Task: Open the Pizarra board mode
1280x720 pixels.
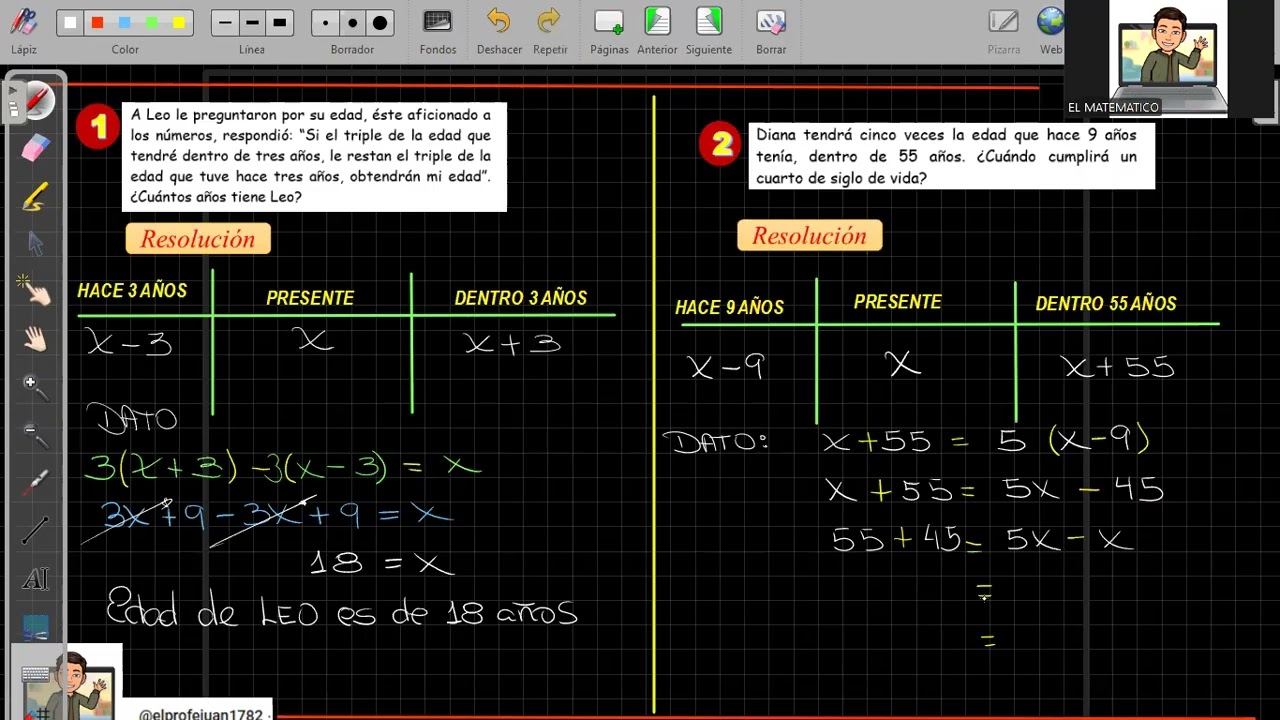Action: coord(1003,22)
